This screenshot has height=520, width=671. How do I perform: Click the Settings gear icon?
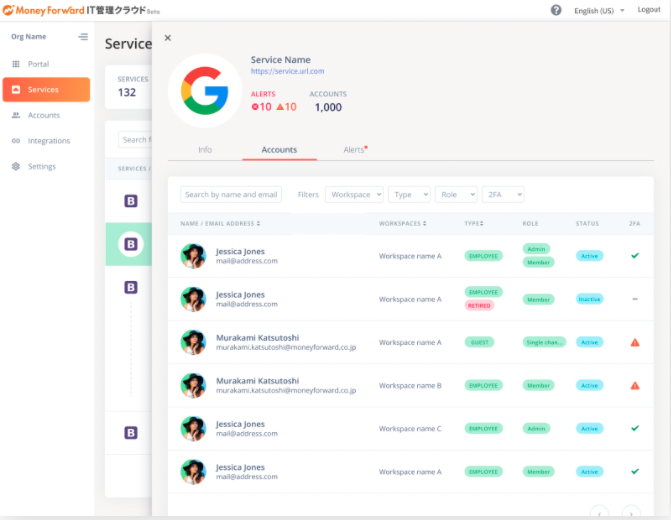coord(16,166)
